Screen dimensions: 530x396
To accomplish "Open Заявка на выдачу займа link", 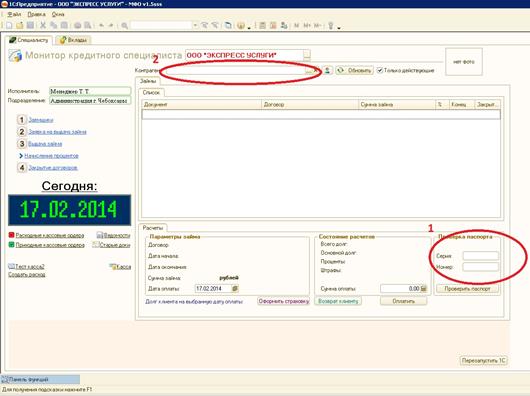I will [x=57, y=132].
